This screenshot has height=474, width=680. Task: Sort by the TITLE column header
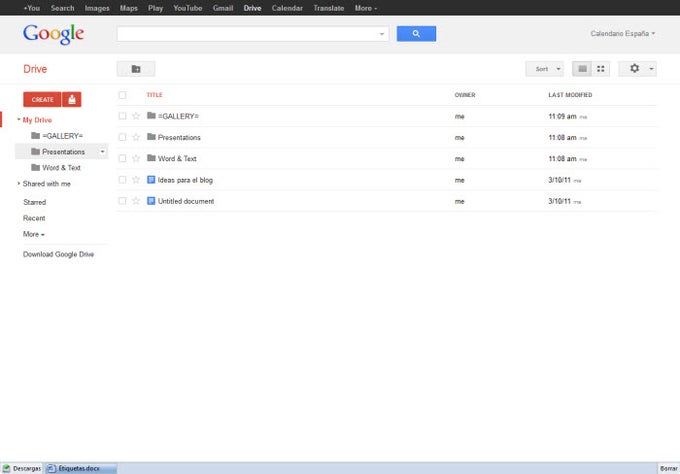coord(154,95)
